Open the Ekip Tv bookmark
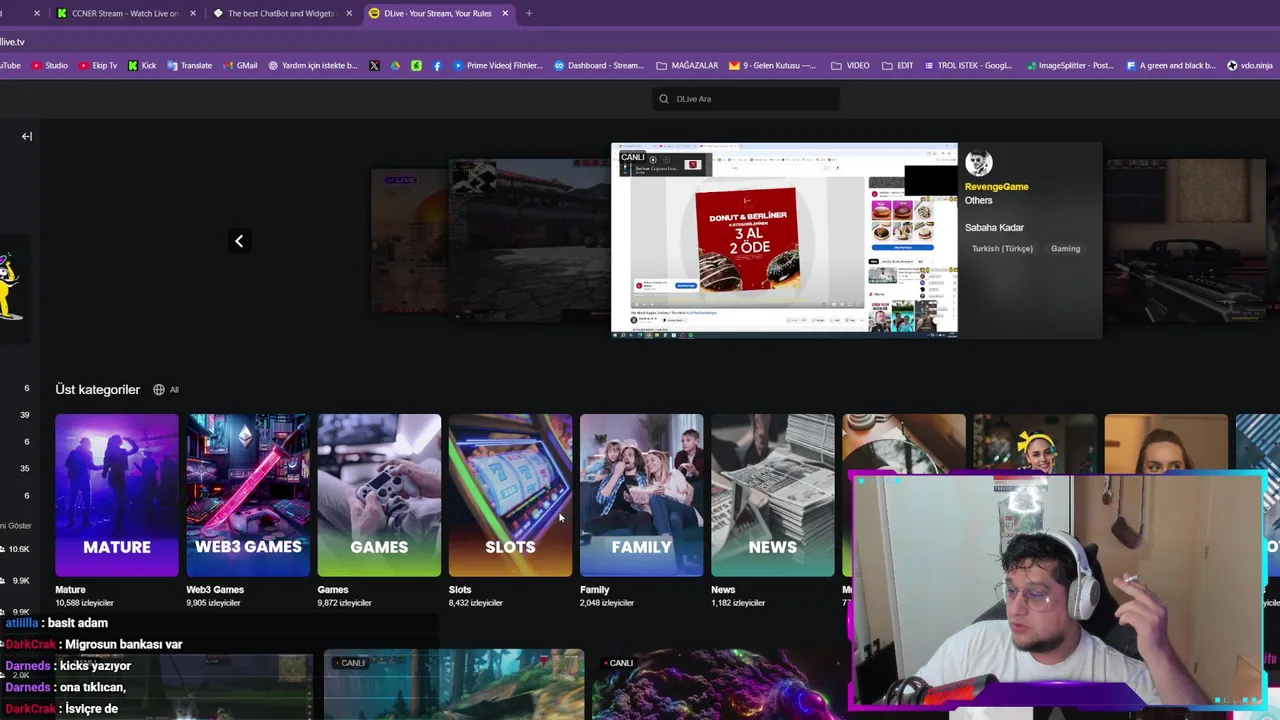 coord(97,65)
